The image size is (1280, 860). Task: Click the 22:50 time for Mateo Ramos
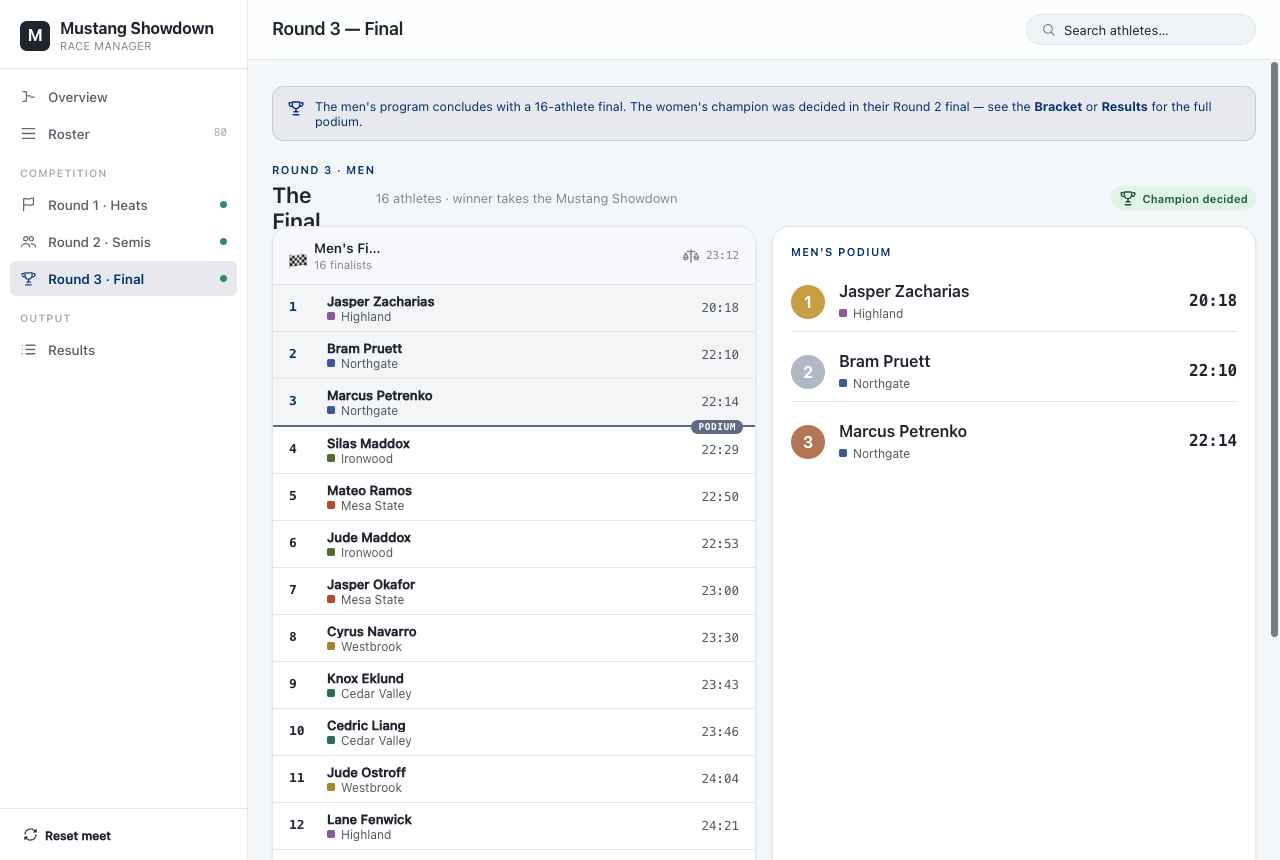(720, 497)
